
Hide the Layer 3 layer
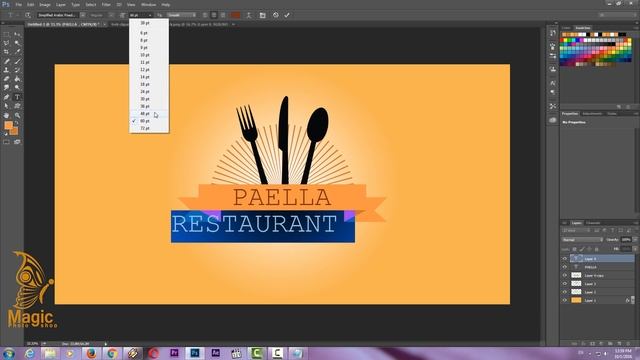click(x=565, y=284)
